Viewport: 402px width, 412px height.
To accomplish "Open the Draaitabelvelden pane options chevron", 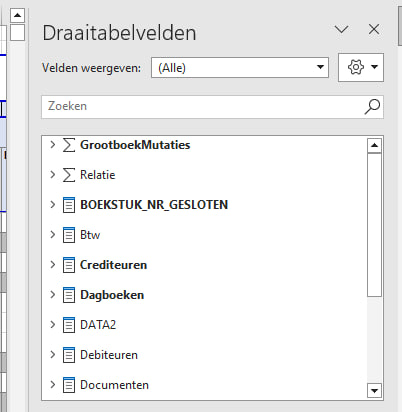I will 341,29.
